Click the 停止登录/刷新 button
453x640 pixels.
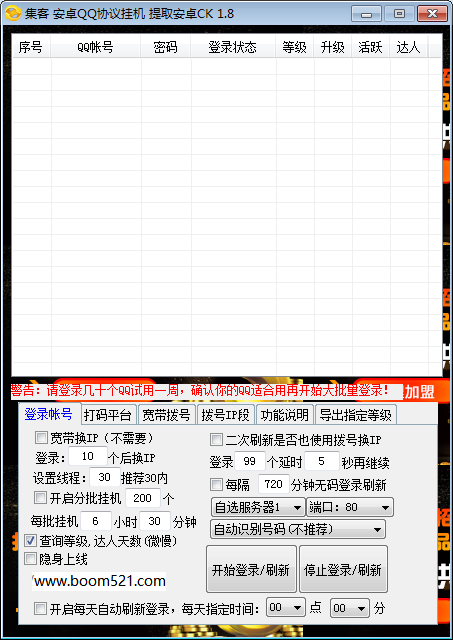tap(343, 569)
